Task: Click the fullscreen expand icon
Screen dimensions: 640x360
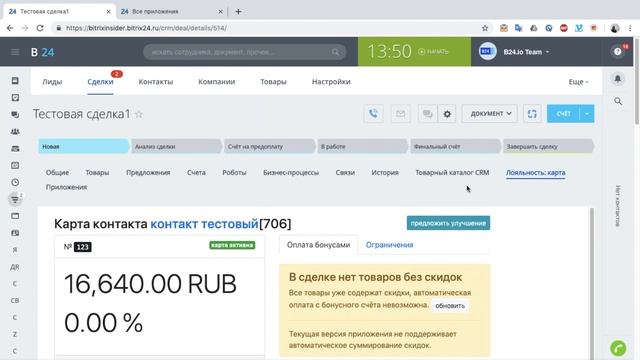Action: pyautogui.click(x=532, y=113)
